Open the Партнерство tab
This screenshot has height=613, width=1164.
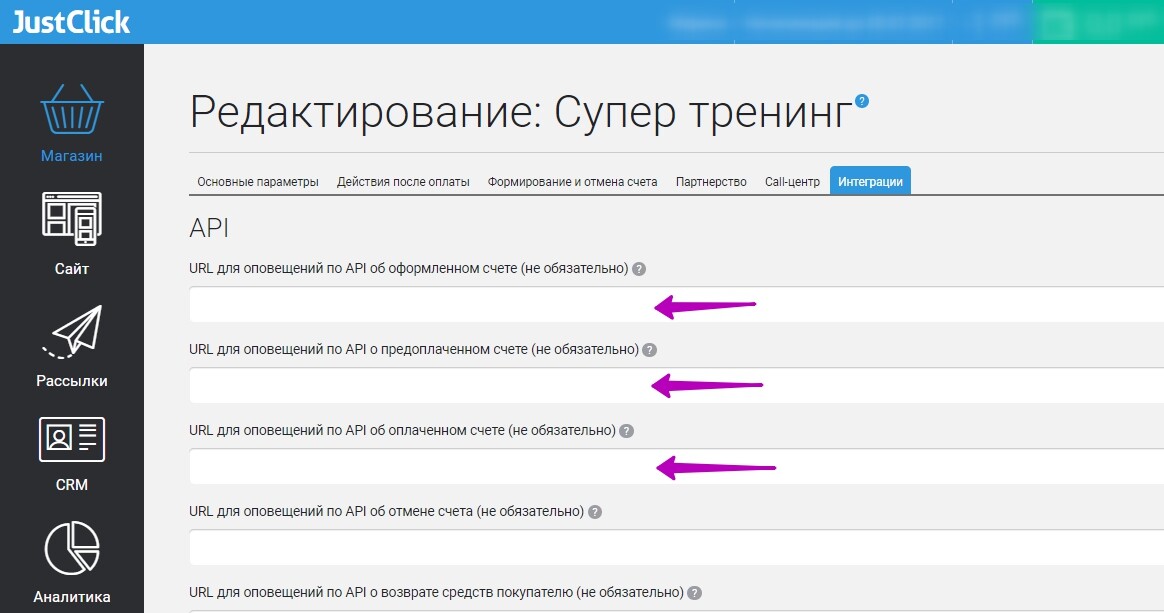click(711, 181)
